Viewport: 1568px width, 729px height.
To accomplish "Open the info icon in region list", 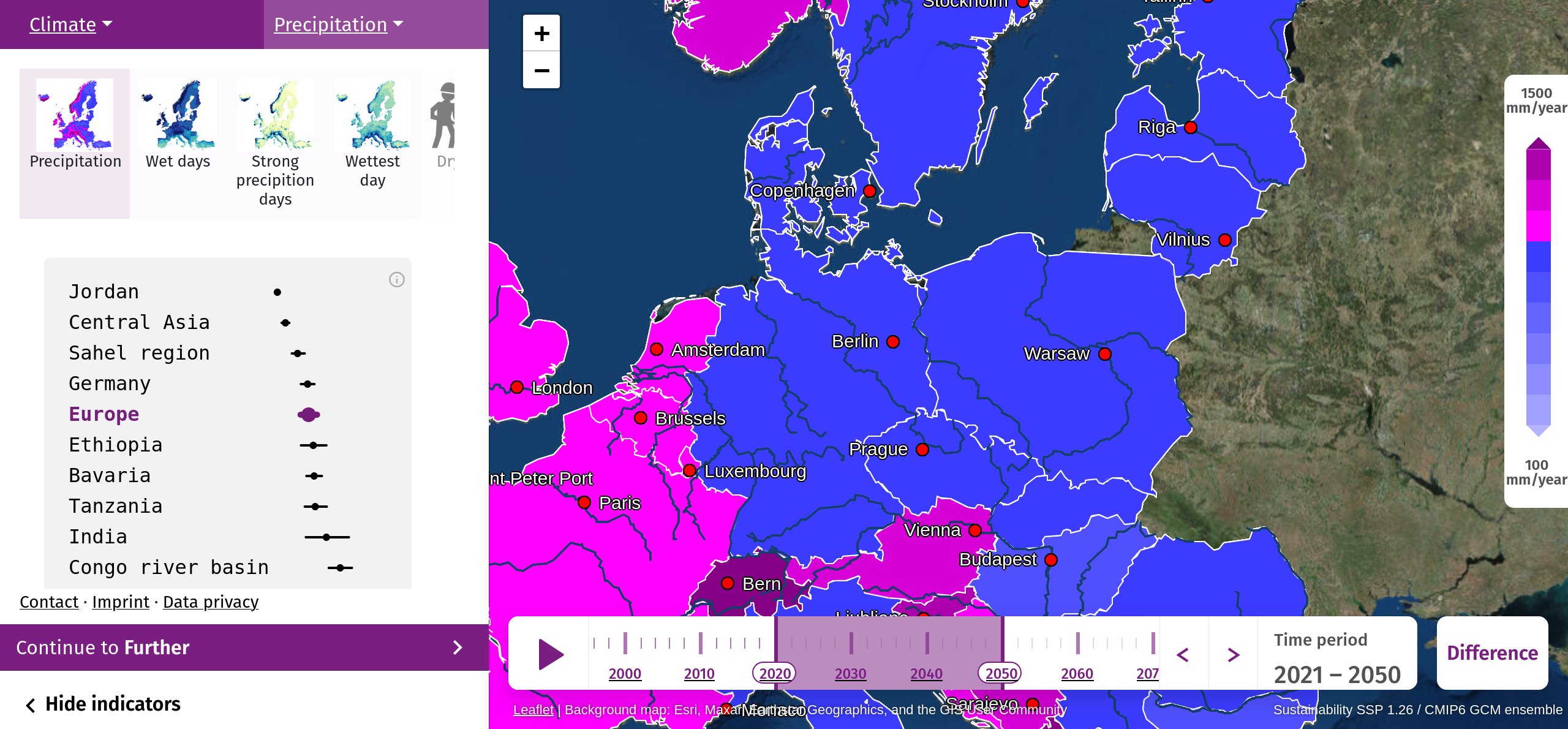I will [397, 279].
